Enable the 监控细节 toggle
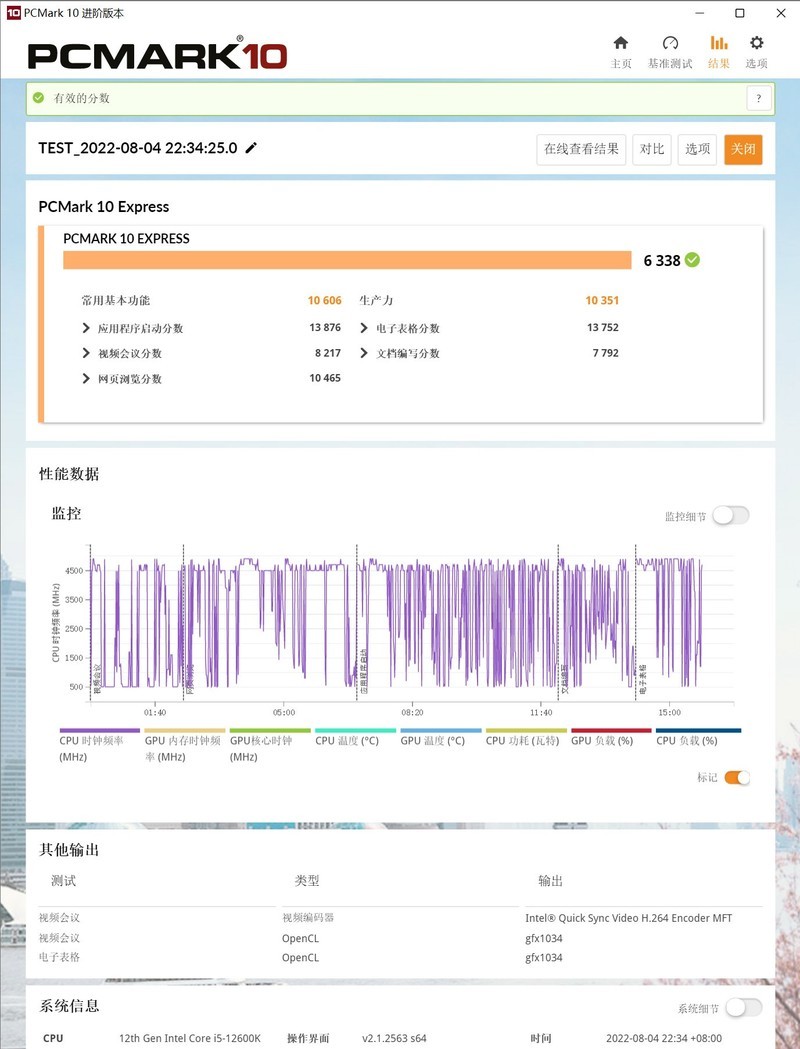The width and height of the screenshot is (800, 1049). coord(729,515)
